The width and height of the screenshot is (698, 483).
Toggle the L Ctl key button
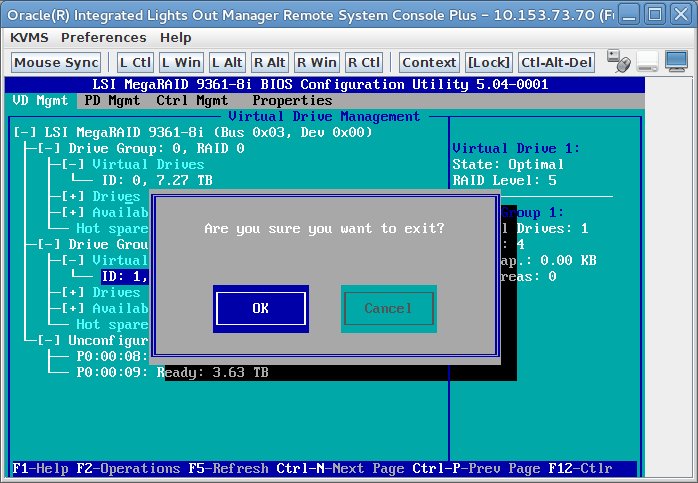135,62
